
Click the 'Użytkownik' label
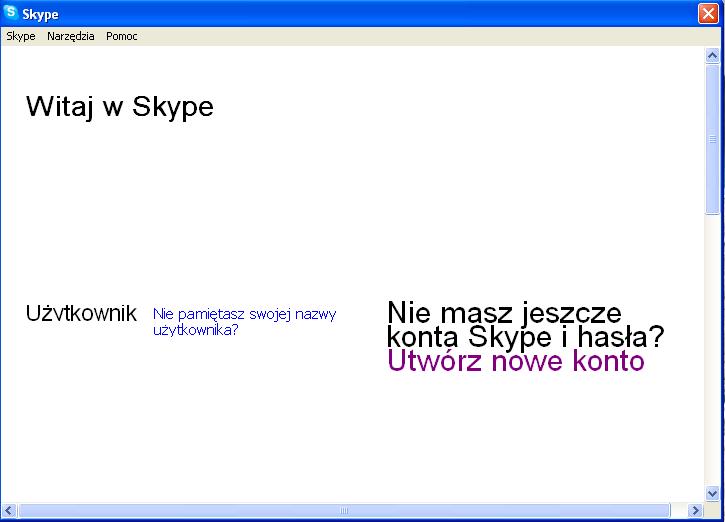(81, 313)
